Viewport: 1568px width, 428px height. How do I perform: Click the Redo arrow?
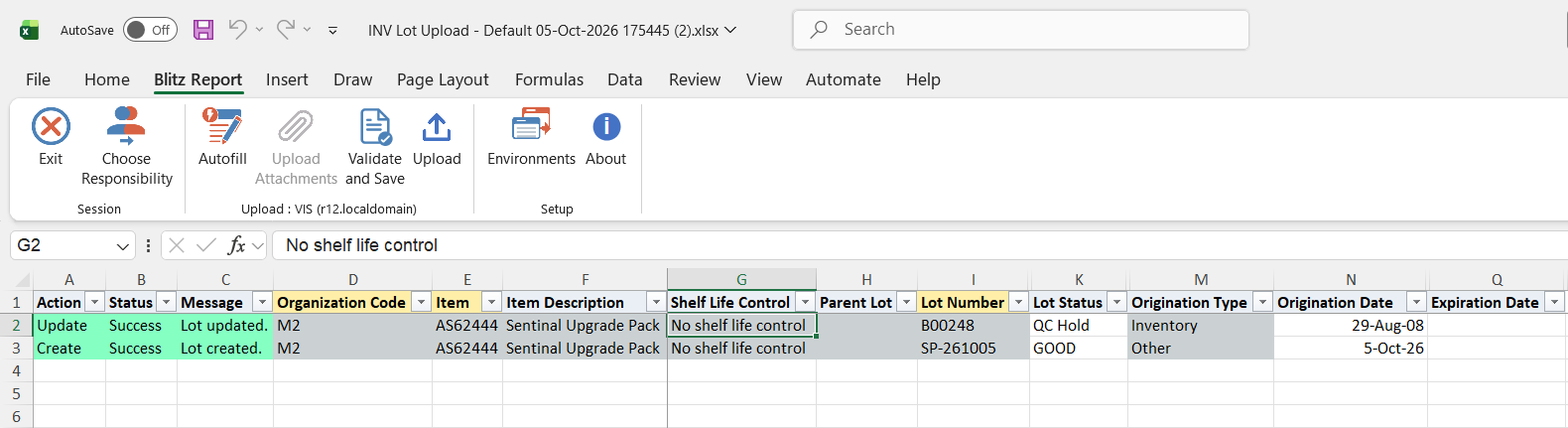(286, 30)
